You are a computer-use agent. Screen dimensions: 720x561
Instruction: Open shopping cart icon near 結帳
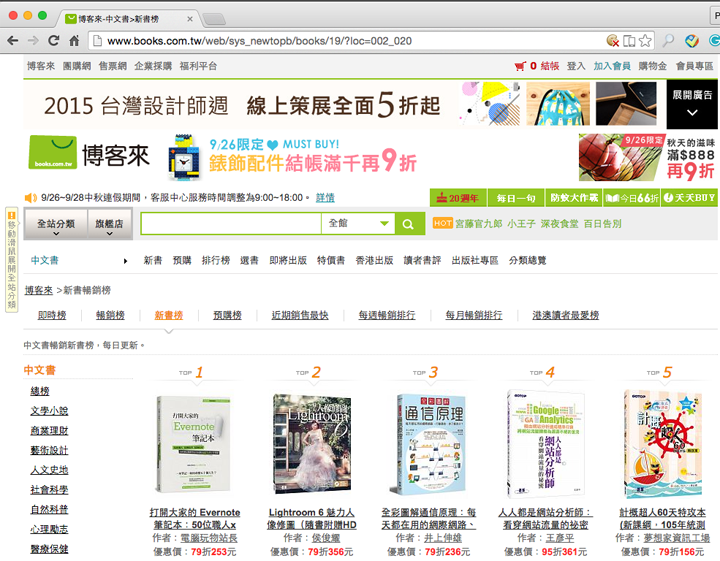click(520, 66)
